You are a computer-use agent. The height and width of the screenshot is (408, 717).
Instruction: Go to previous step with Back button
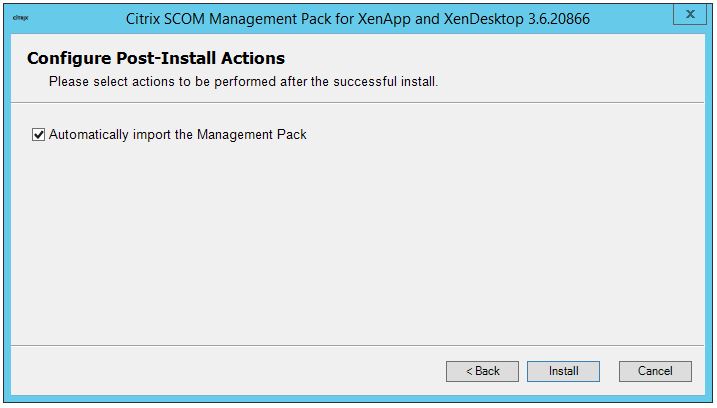(482, 371)
